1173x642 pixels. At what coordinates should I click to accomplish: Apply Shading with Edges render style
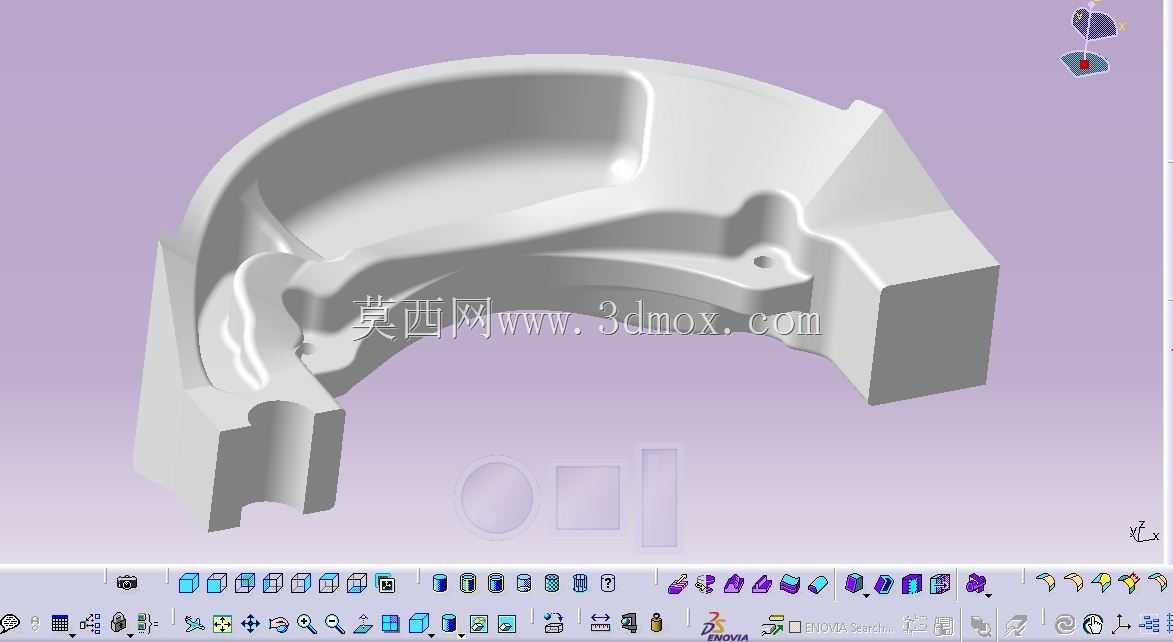[468, 583]
